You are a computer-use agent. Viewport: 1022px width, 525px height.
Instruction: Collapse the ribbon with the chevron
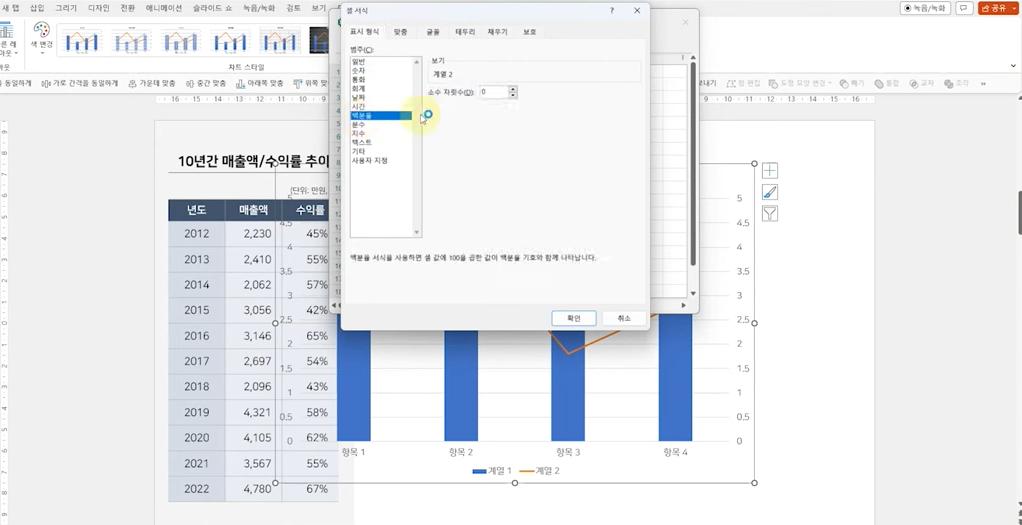(x=1014, y=66)
